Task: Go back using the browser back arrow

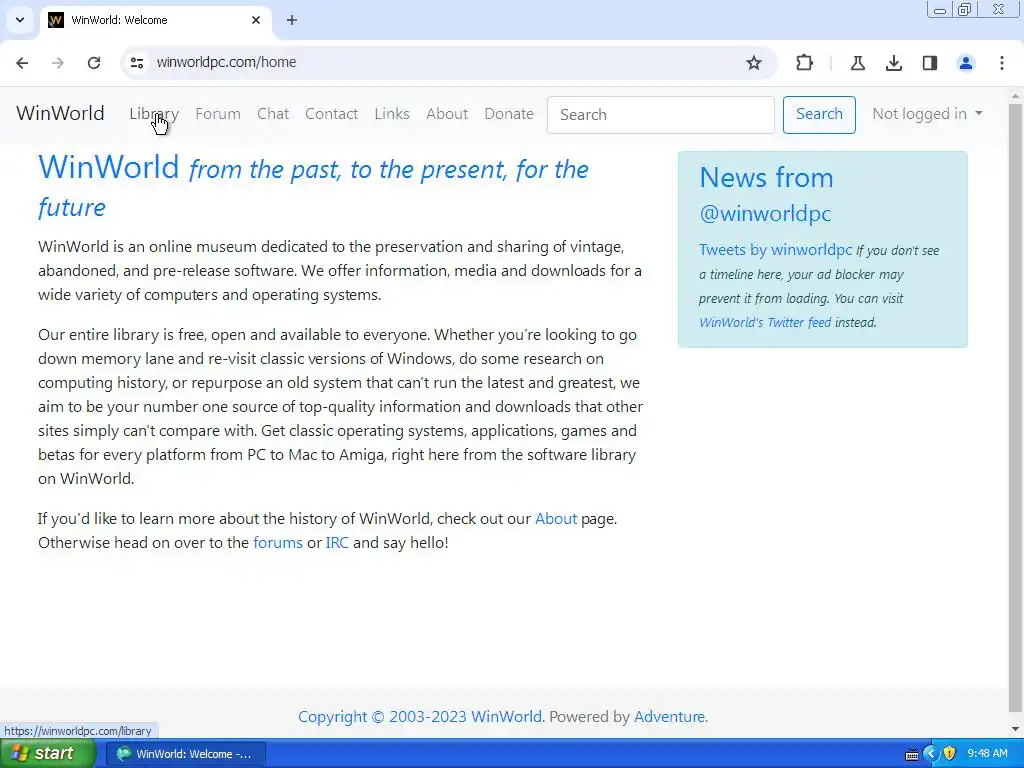Action: [x=22, y=63]
